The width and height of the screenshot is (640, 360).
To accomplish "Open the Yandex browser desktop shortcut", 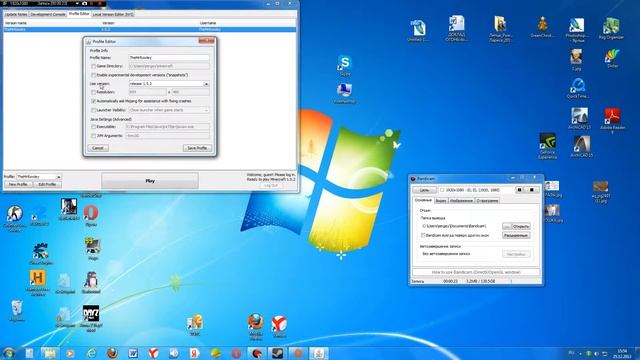I will (279, 327).
